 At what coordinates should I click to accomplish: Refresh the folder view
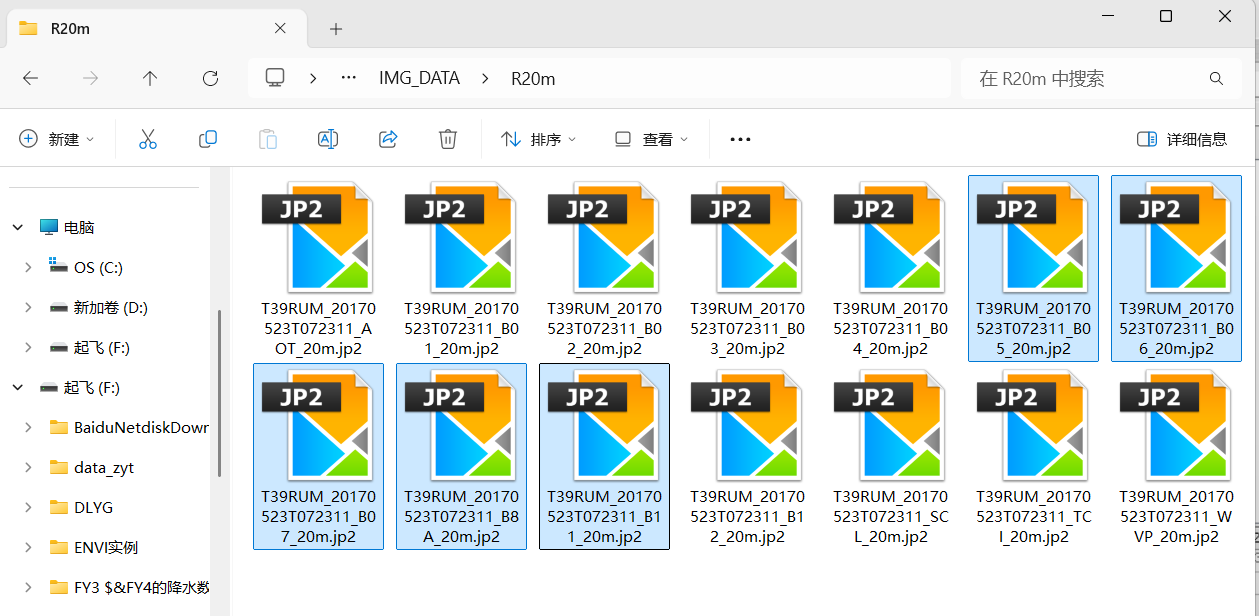pos(210,78)
